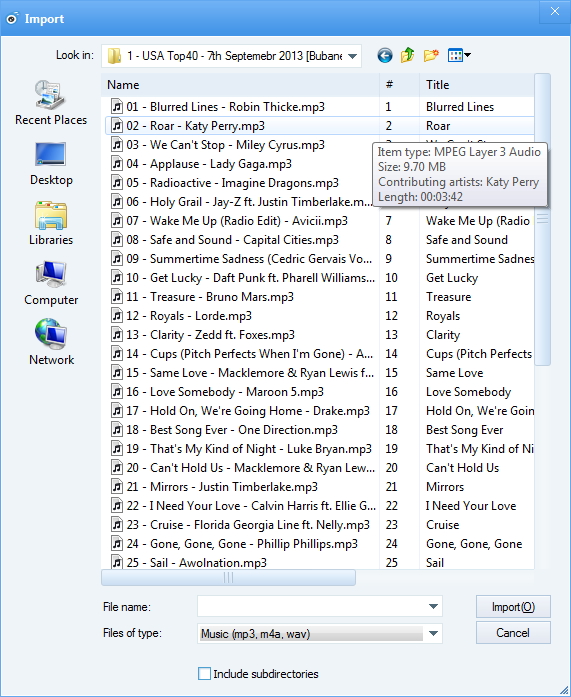
Task: Sort by the Name column header
Action: point(240,85)
